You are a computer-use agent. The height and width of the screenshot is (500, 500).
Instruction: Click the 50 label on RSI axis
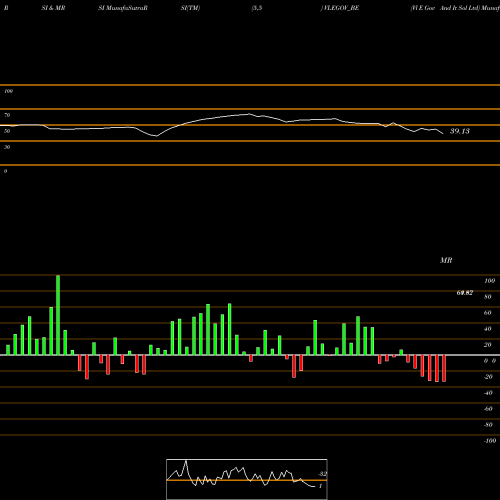point(7,131)
